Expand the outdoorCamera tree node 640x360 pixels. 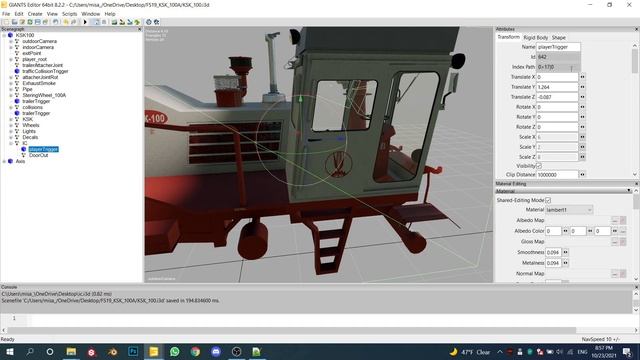coord(11,41)
